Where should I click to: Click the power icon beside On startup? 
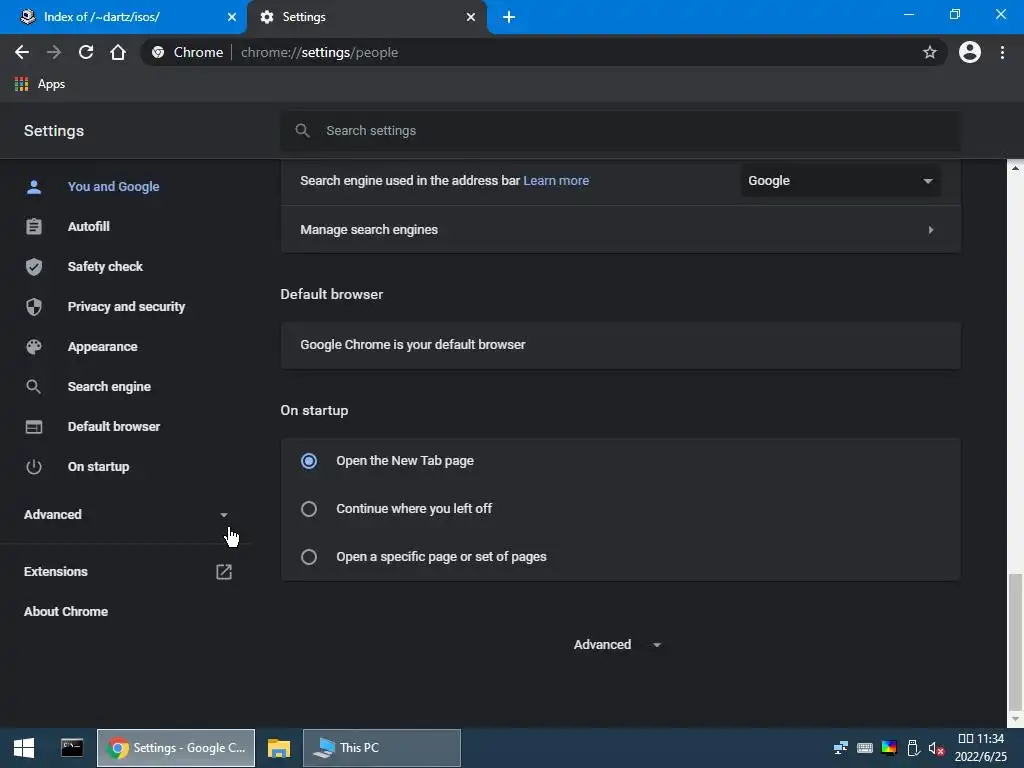click(x=34, y=466)
